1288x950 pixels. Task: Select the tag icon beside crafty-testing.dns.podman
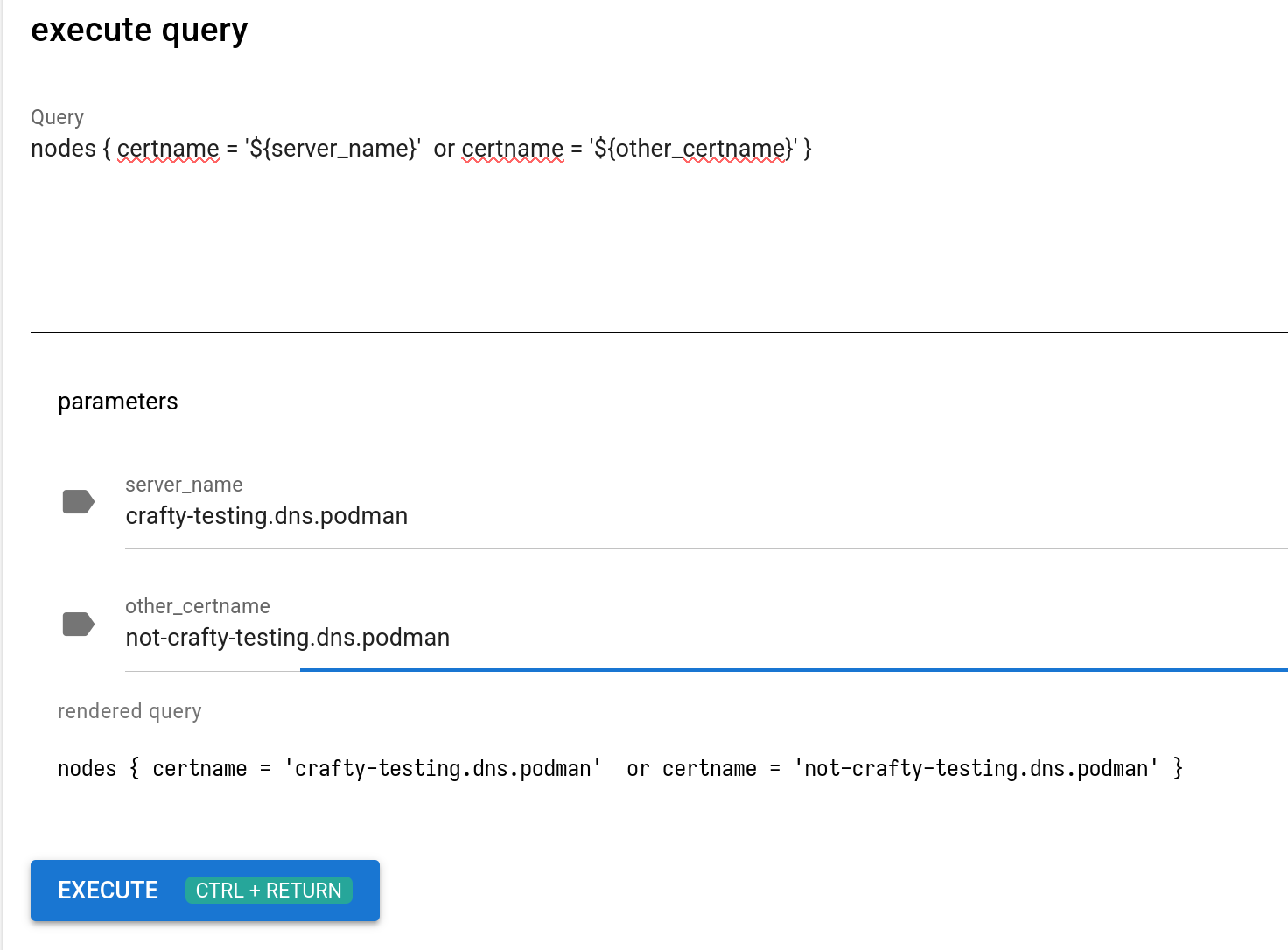(79, 501)
